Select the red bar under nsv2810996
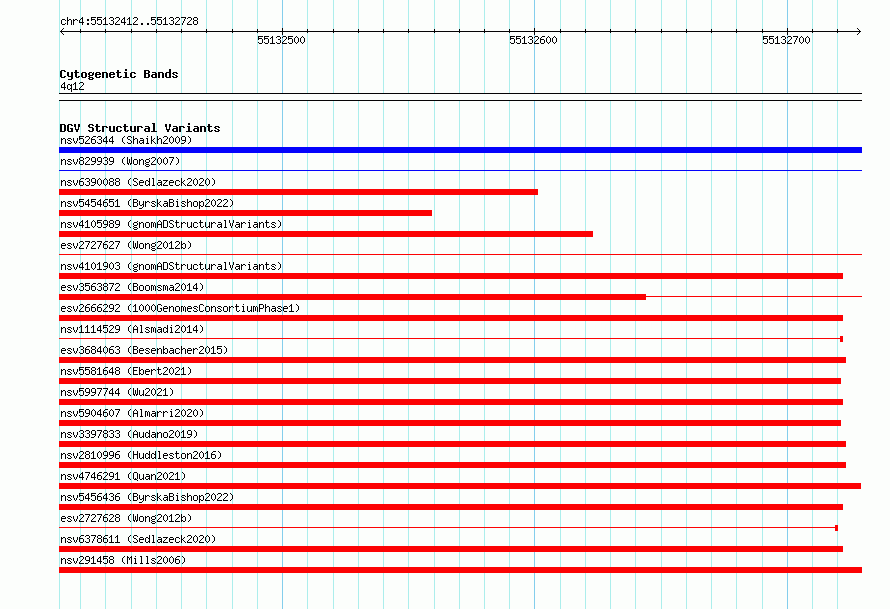The width and height of the screenshot is (890, 609). [452, 465]
